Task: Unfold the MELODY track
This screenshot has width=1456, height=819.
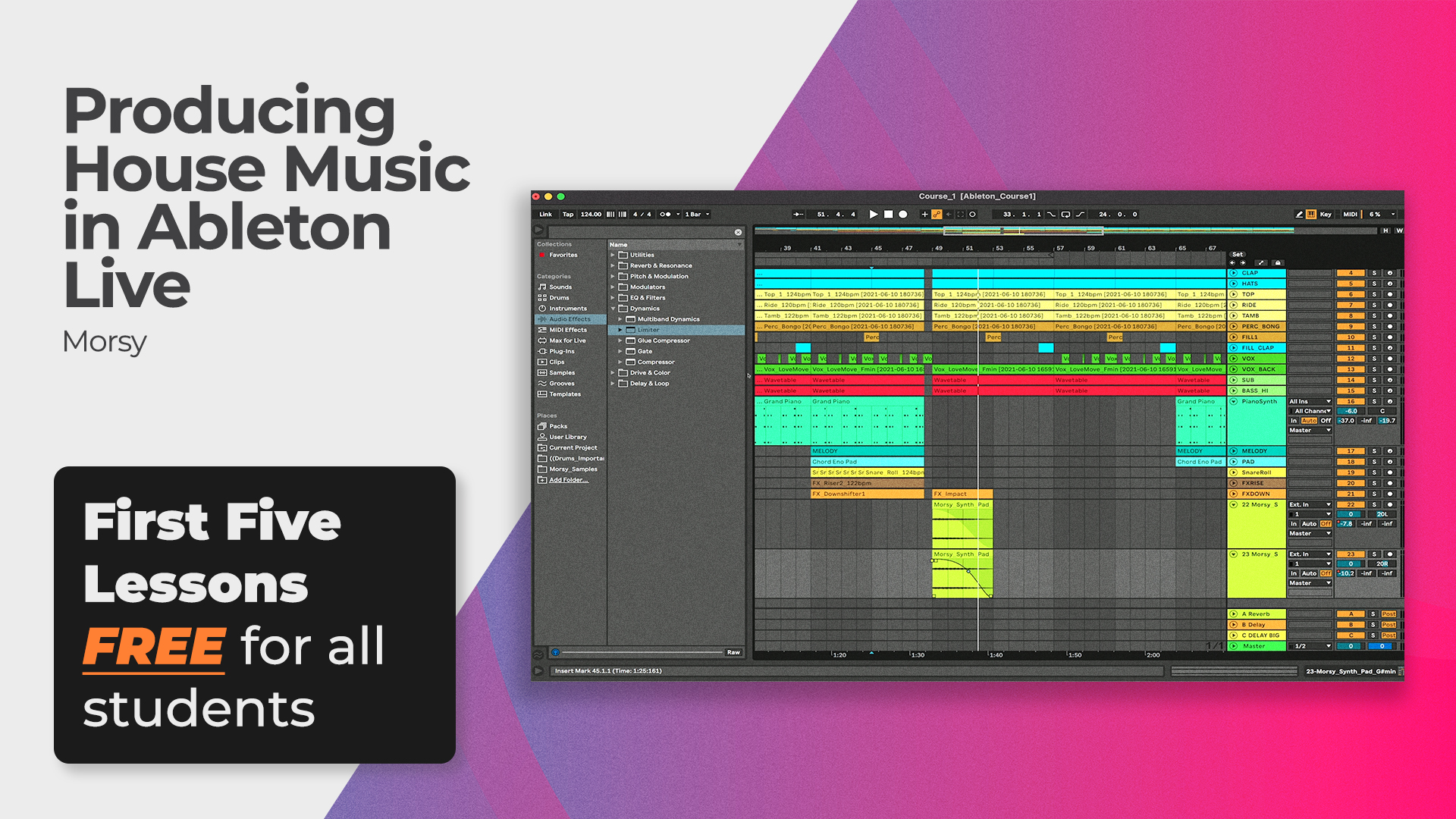Action: (x=1233, y=450)
